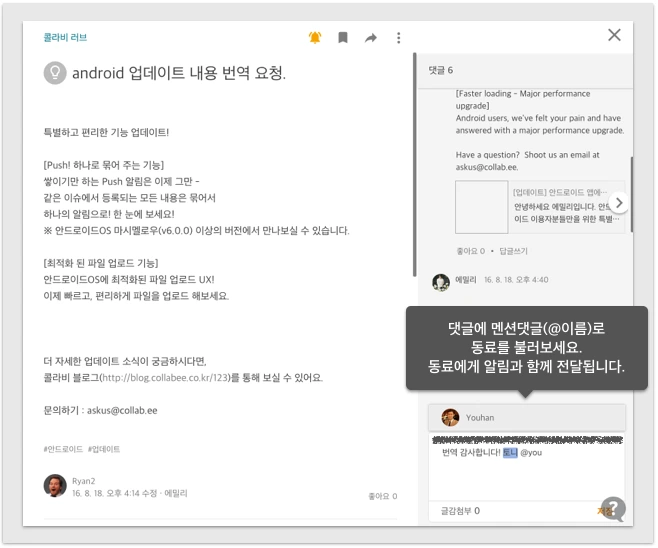Click the 글감첨부 0 attachment button
This screenshot has height=548, width=658.
pyautogui.click(x=460, y=511)
